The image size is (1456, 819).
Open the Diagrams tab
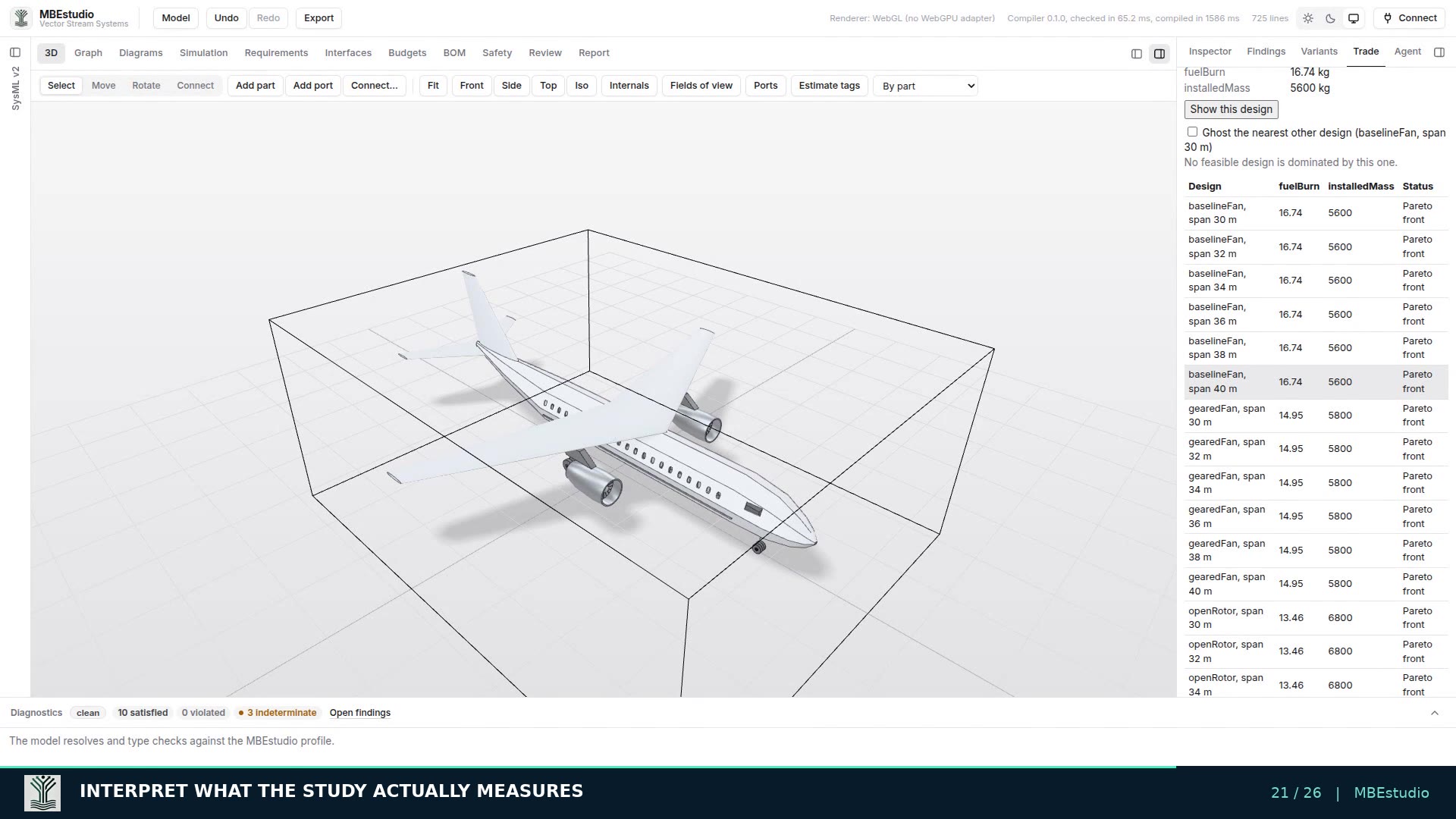141,53
